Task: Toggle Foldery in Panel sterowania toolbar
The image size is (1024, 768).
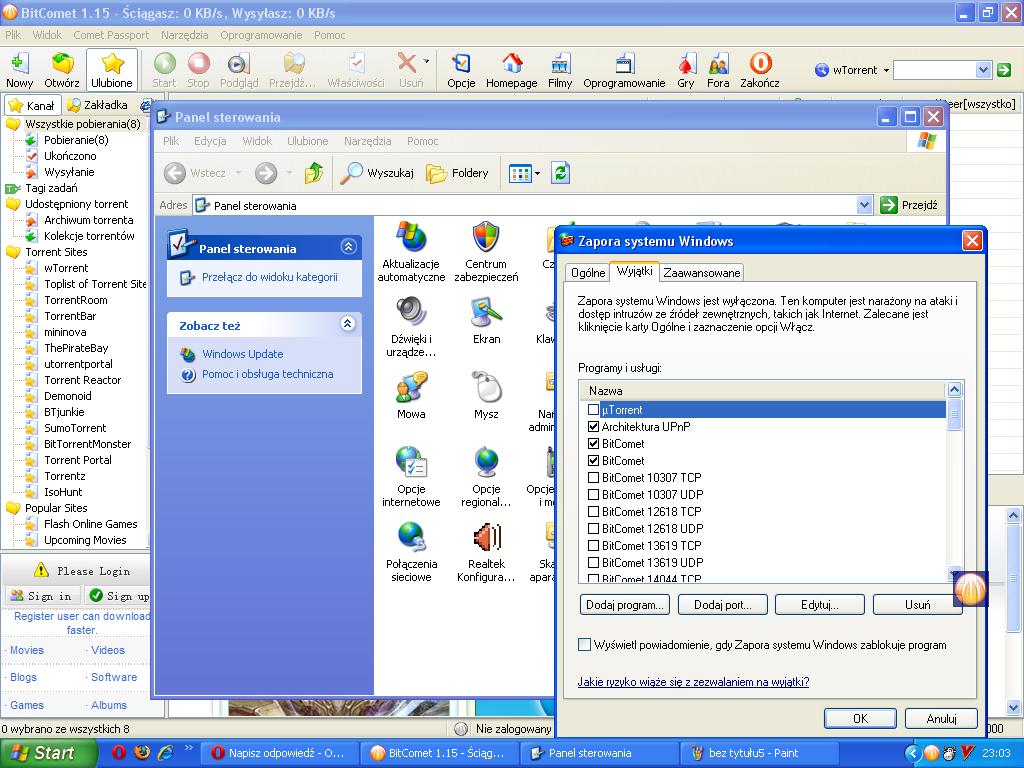Action: (457, 172)
